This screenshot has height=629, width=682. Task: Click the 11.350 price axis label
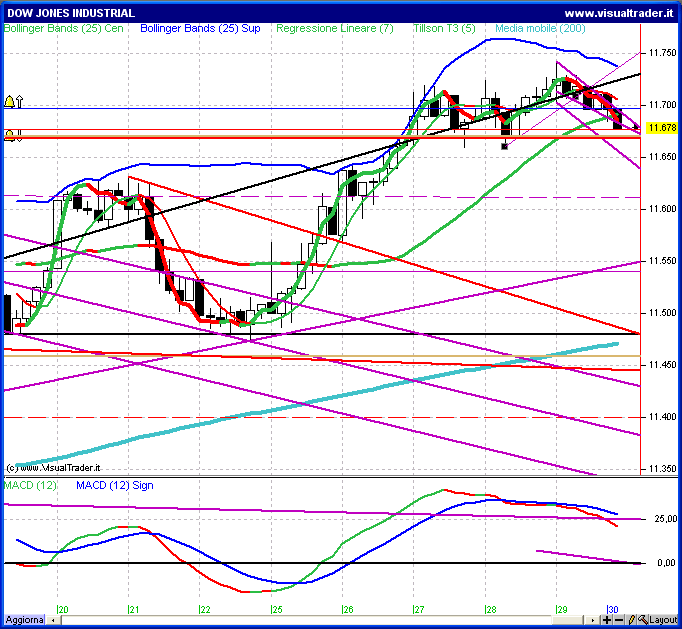pyautogui.click(x=662, y=468)
